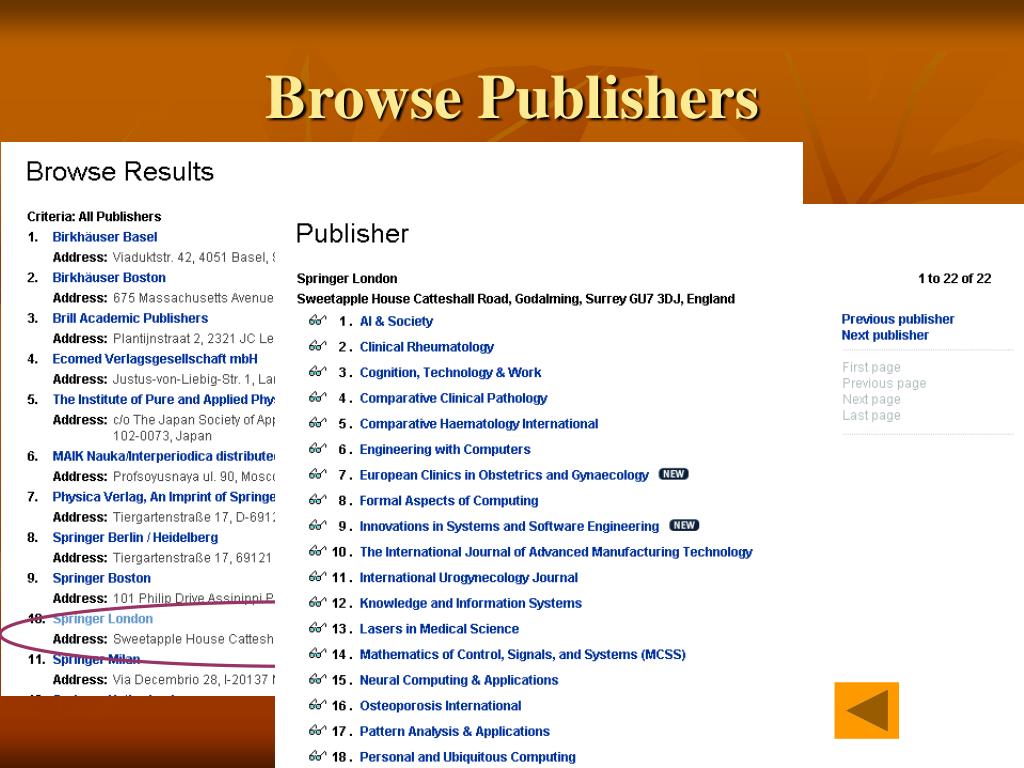Select Springer Boston publisher
This screenshot has width=1024, height=768.
pos(101,578)
